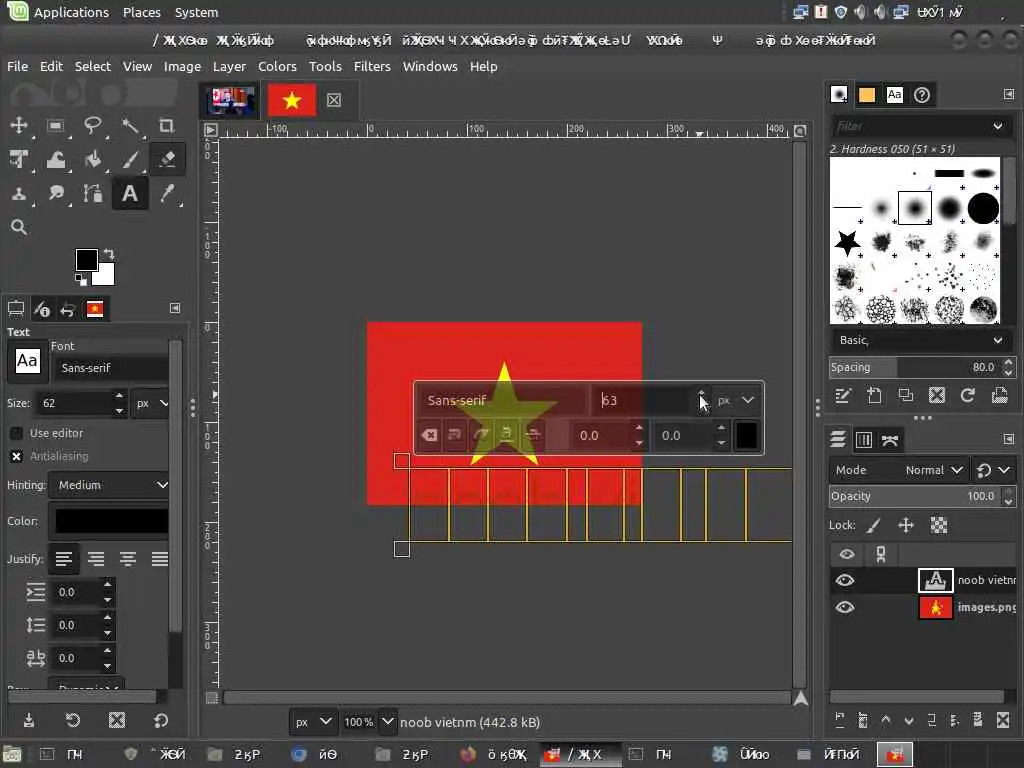Click the text Color black swatch
The width and height of the screenshot is (1024, 768).
(x=111, y=521)
